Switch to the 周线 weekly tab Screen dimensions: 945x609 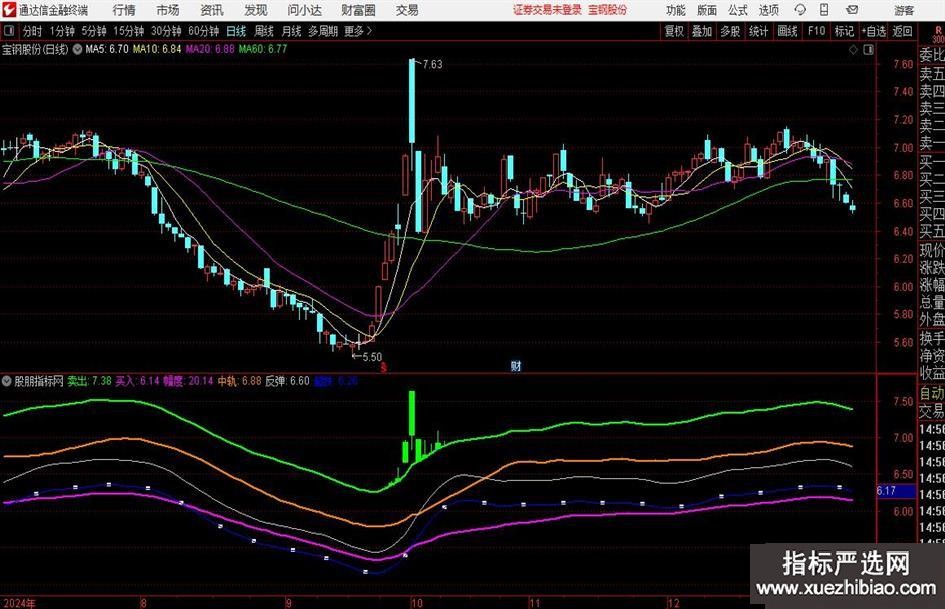pos(263,31)
